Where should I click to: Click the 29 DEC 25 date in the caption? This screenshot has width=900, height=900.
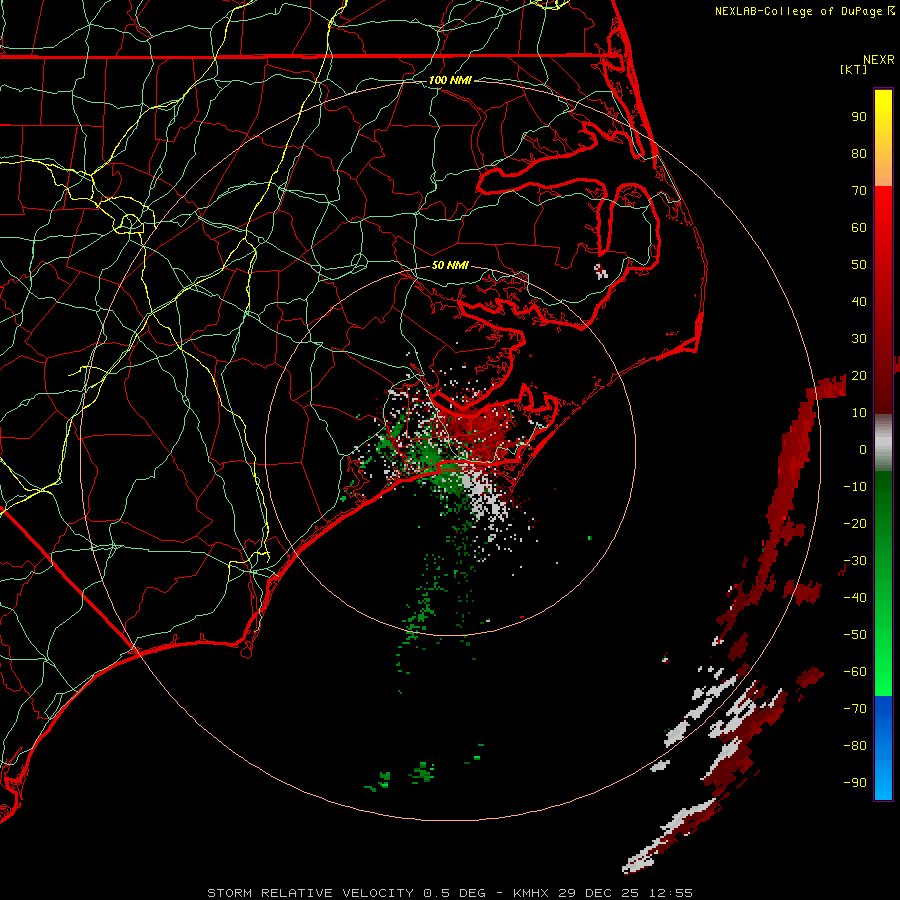[x=599, y=893]
